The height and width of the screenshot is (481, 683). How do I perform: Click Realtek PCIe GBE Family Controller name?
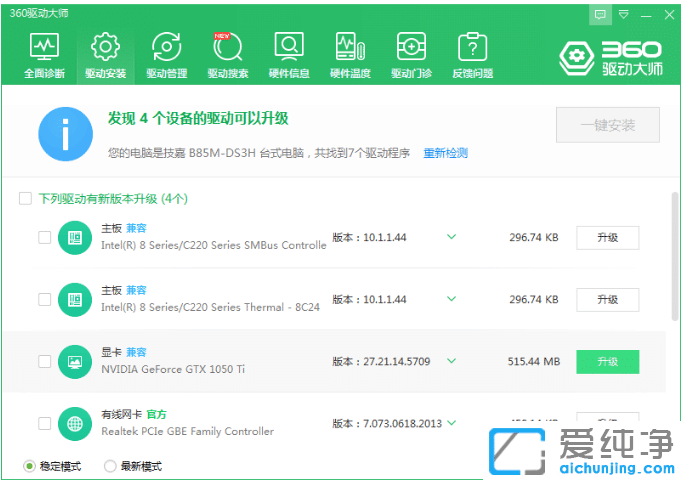coord(188,431)
